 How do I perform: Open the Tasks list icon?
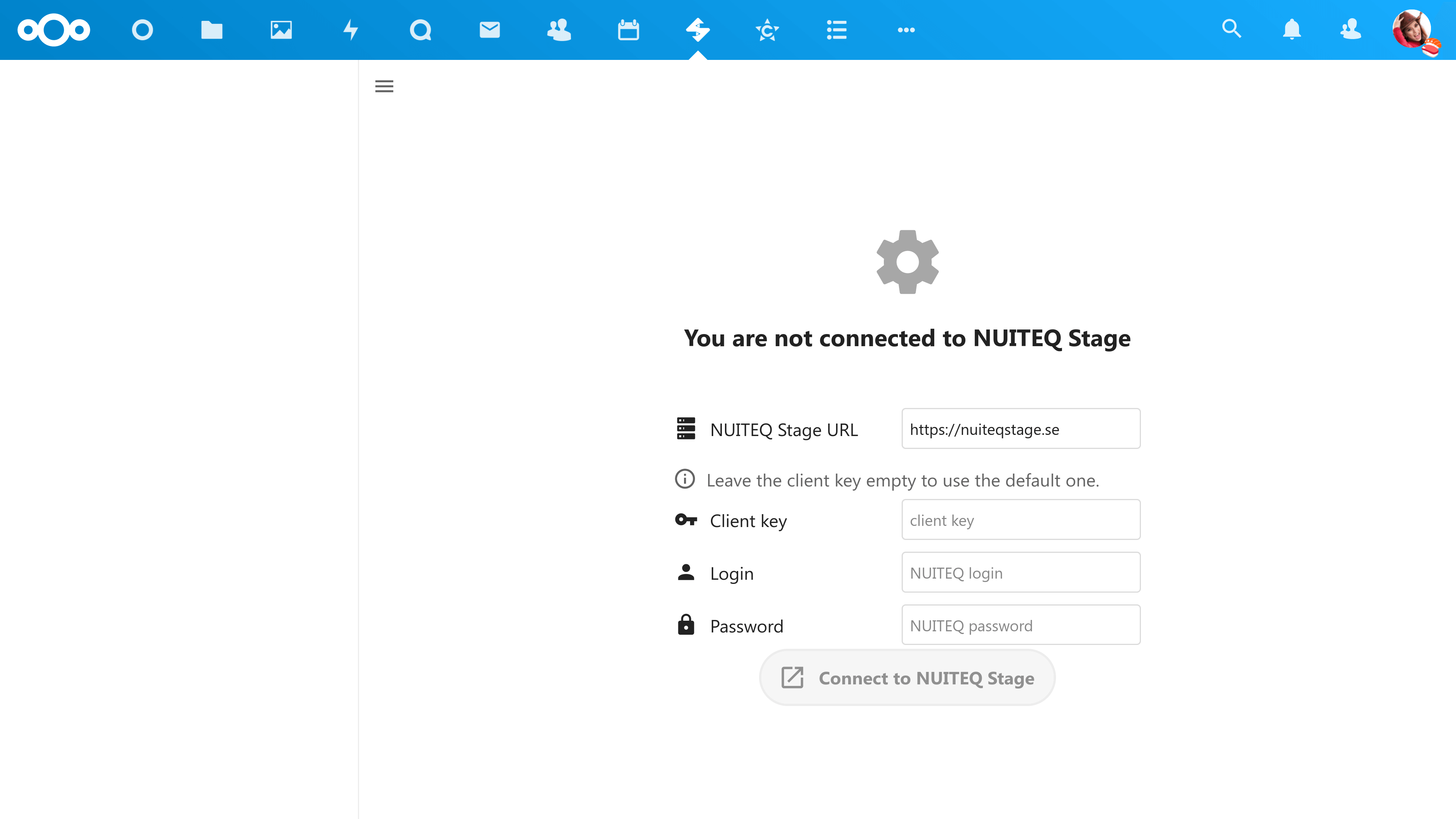point(837,30)
